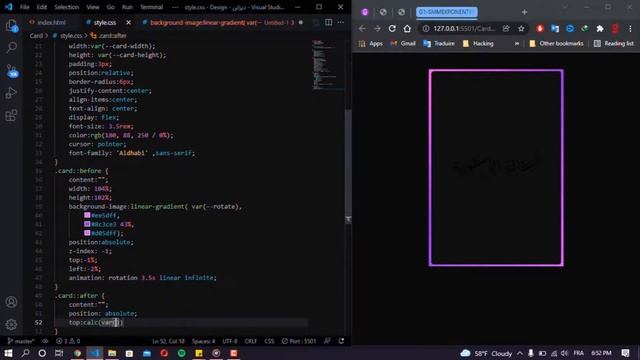The width and height of the screenshot is (640, 360).
Task: Open the Gmail bookmark
Action: point(403,44)
